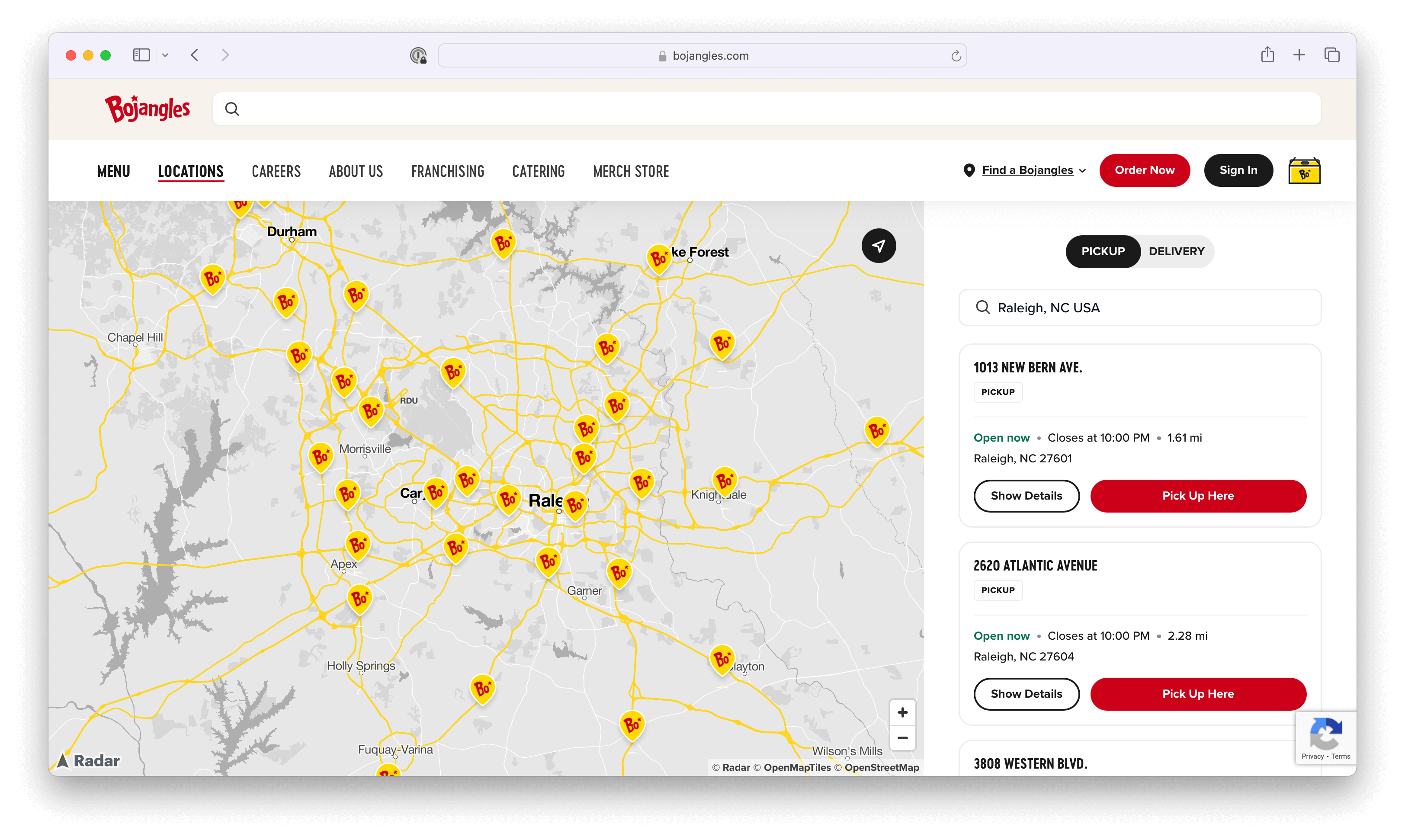Click the Radar logo on map
This screenshot has height=840, width=1405.
coord(89,760)
